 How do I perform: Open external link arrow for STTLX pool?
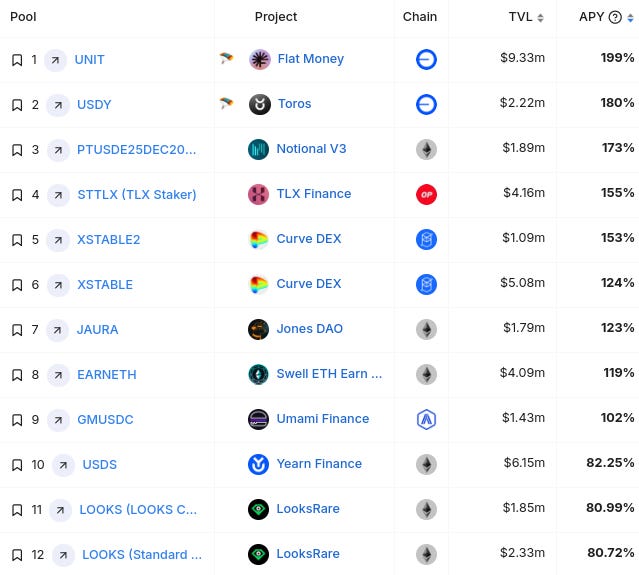point(58,195)
